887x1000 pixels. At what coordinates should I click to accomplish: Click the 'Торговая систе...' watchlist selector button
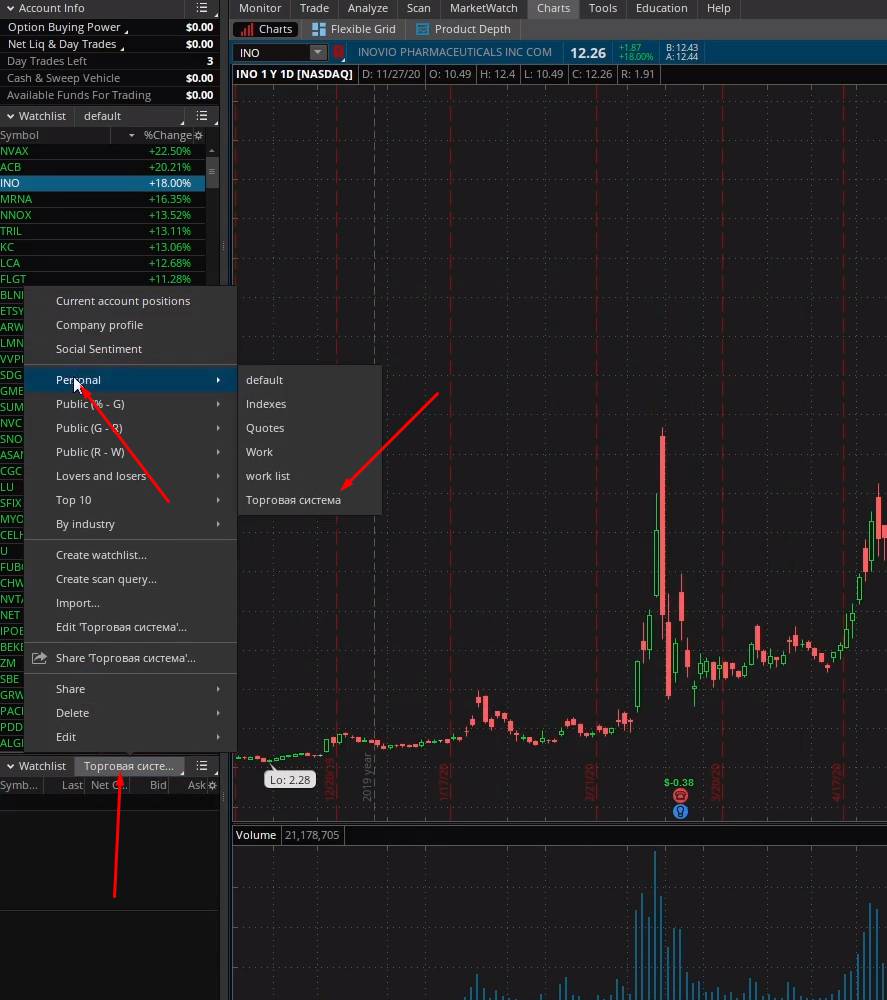(x=130, y=766)
